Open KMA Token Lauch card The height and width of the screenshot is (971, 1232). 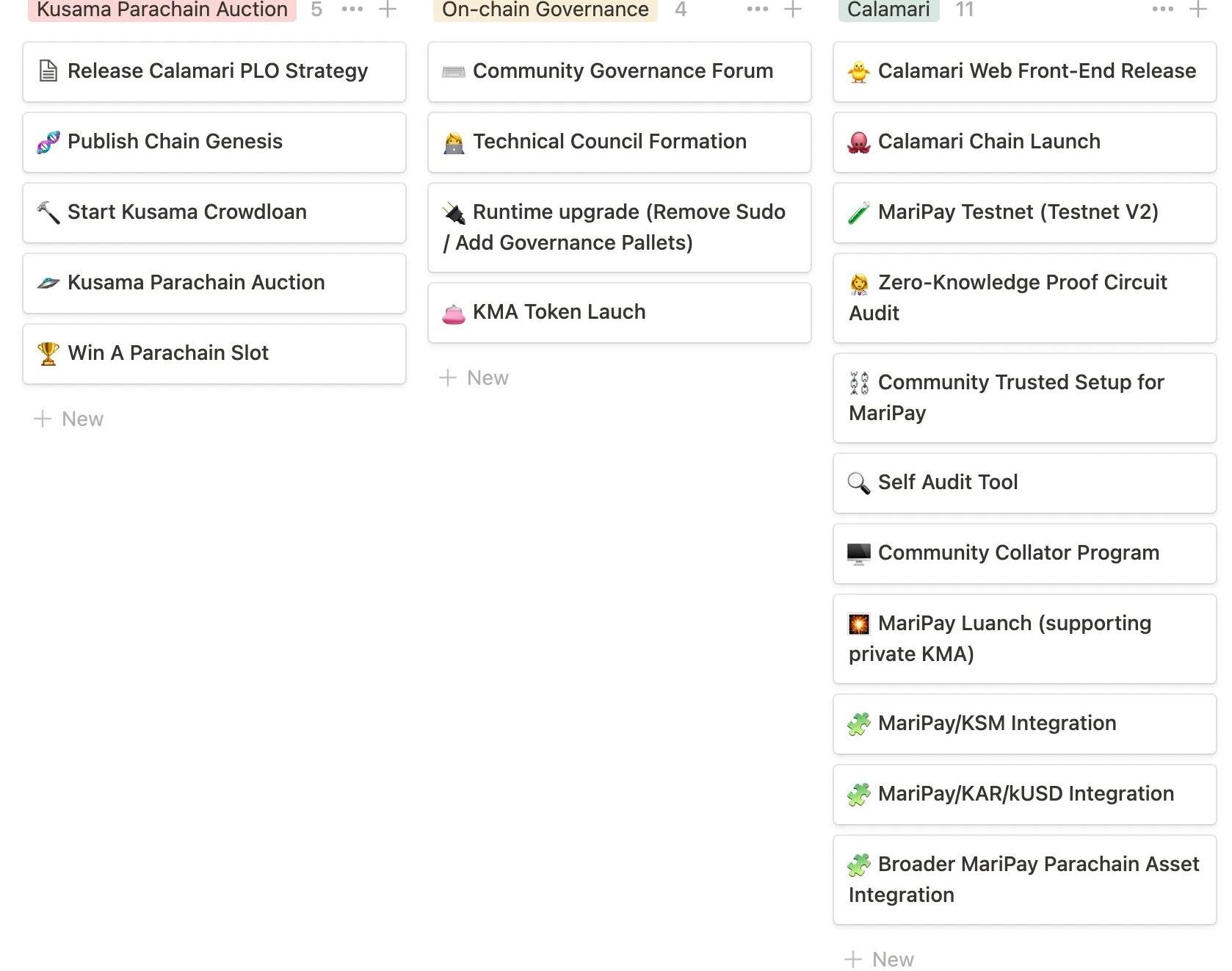pyautogui.click(x=620, y=313)
